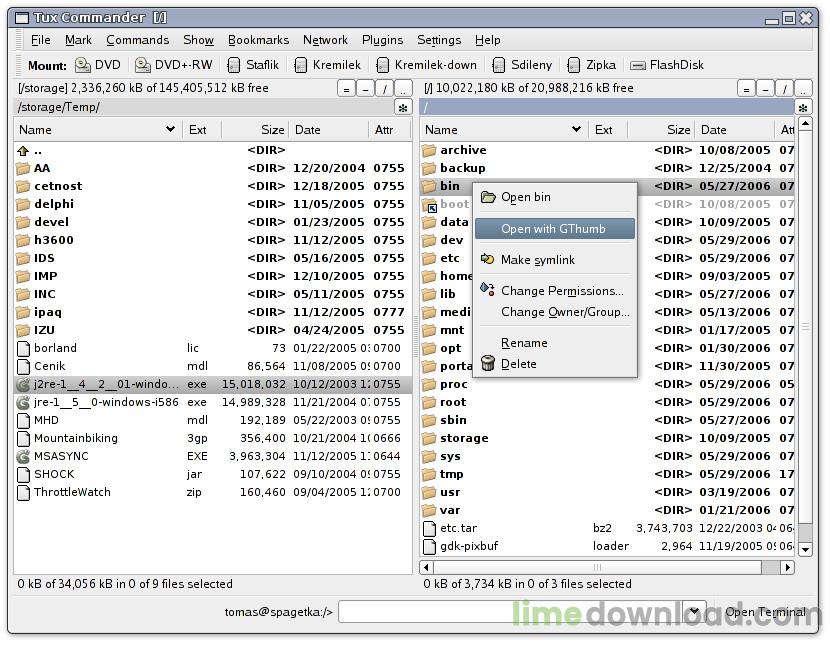Screen dimensions: 830x645
Task: Mount the DVD+-RW drive
Action: (x=173, y=65)
